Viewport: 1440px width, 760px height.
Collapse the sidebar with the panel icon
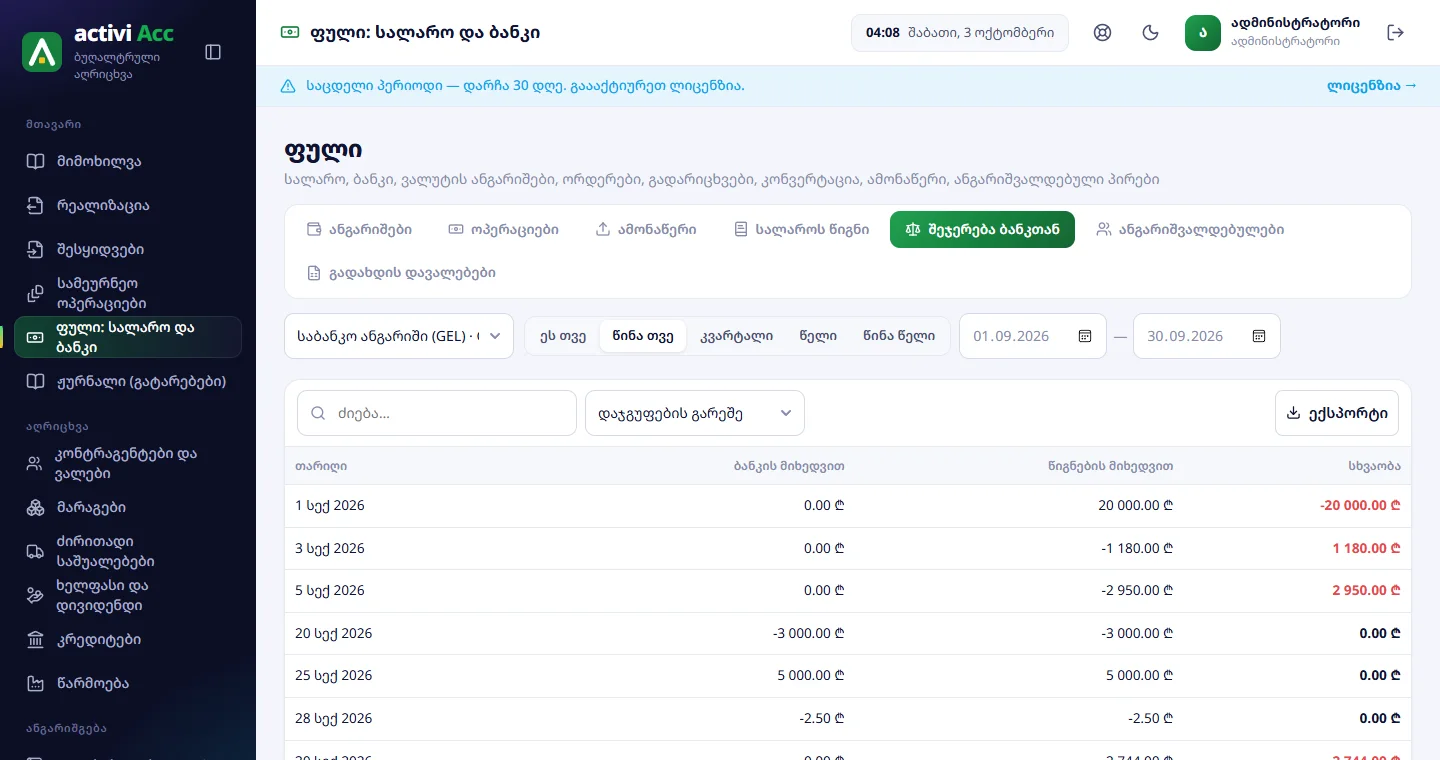213,52
